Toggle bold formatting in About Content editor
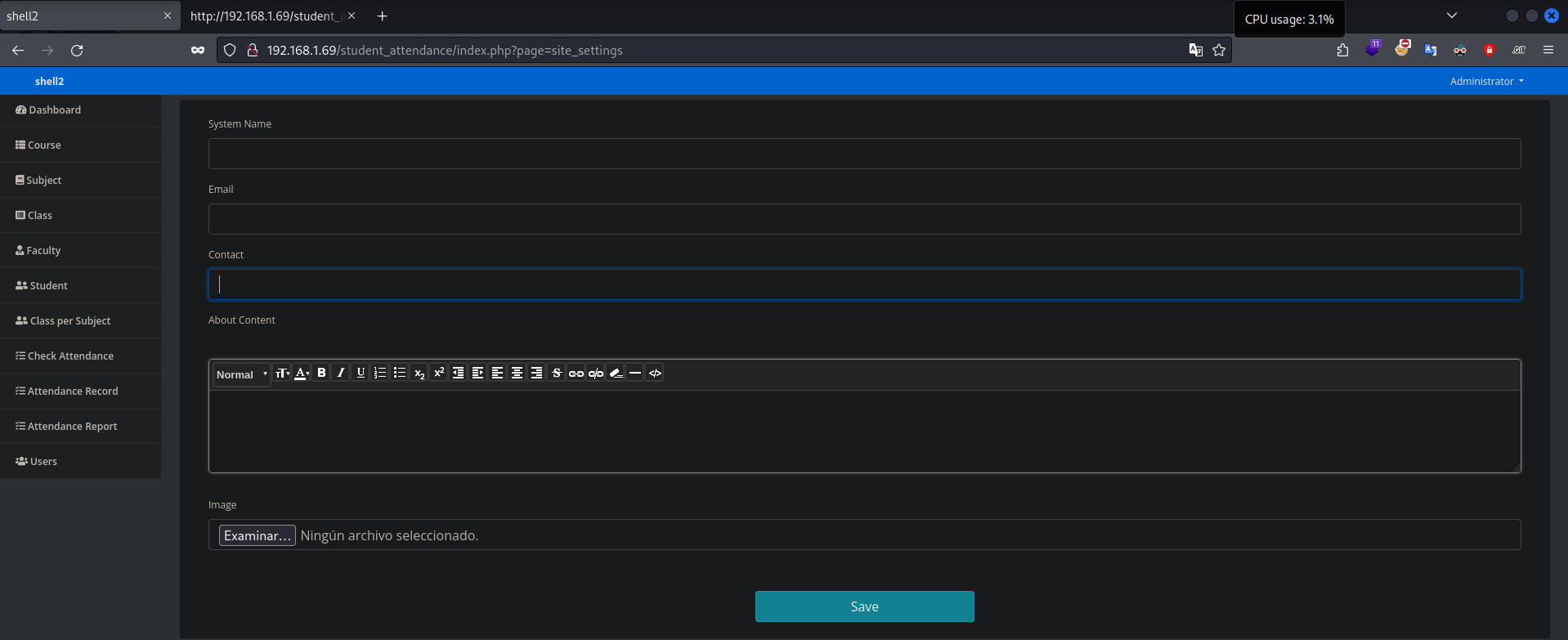 [321, 373]
